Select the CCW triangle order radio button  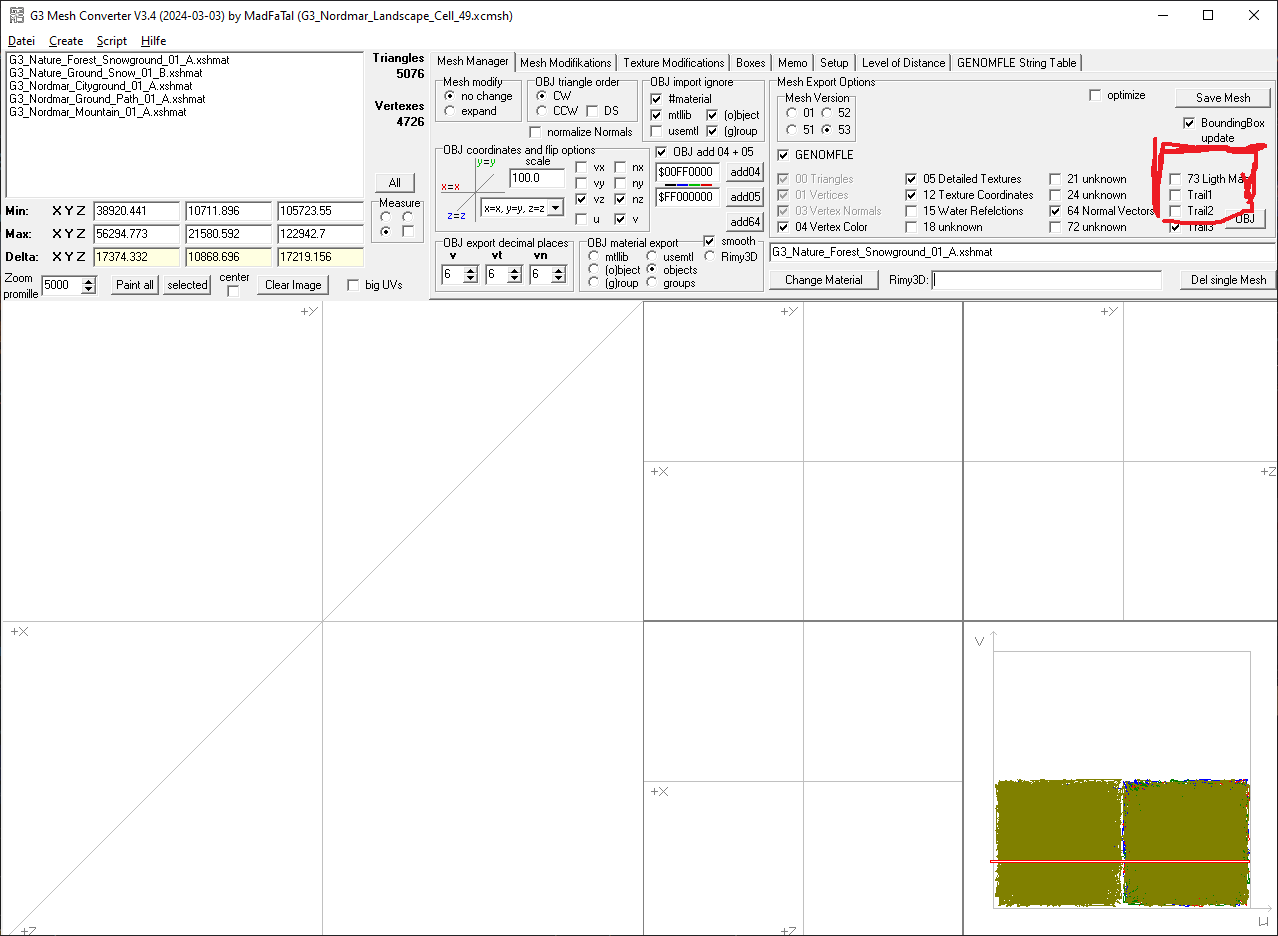(541, 111)
